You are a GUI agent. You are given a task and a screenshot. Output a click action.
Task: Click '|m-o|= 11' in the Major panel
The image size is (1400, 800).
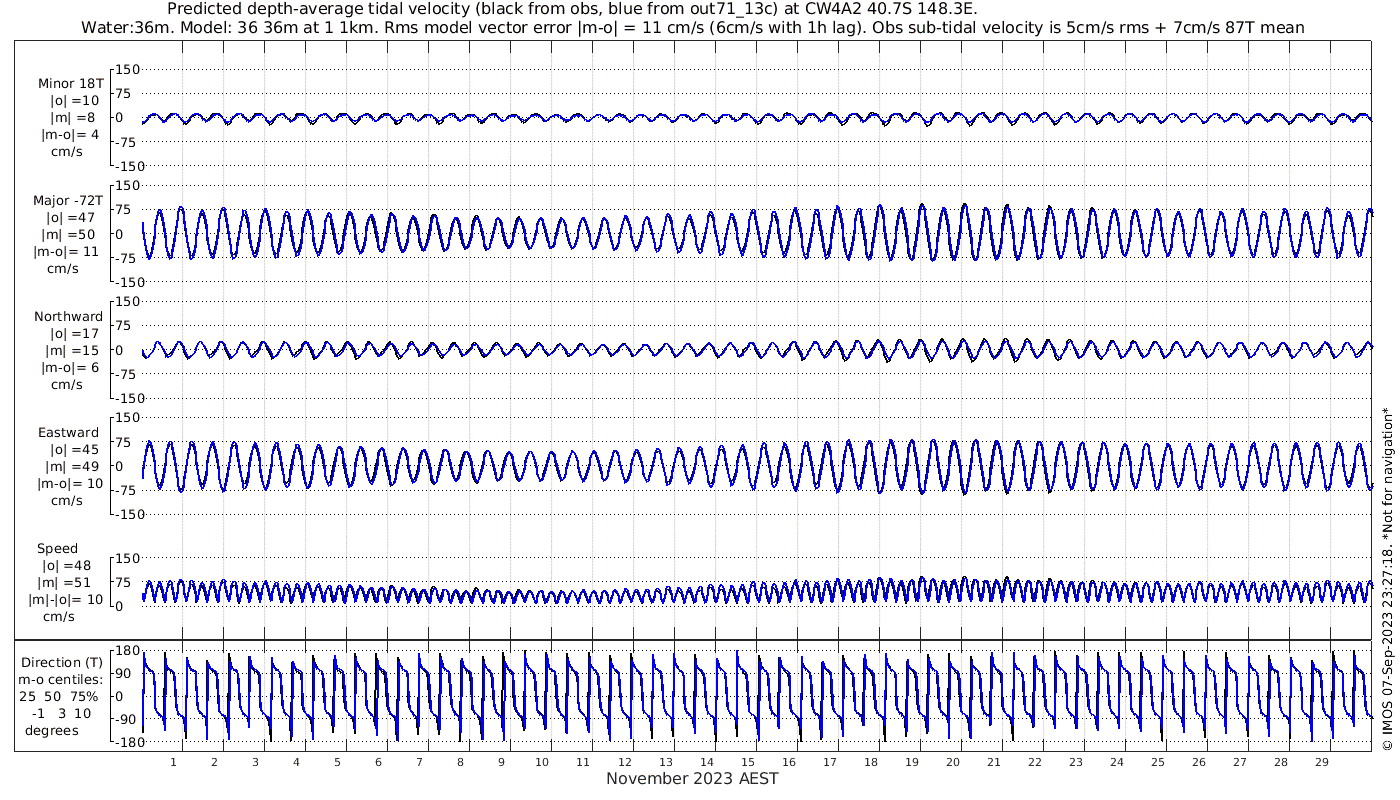[66, 251]
